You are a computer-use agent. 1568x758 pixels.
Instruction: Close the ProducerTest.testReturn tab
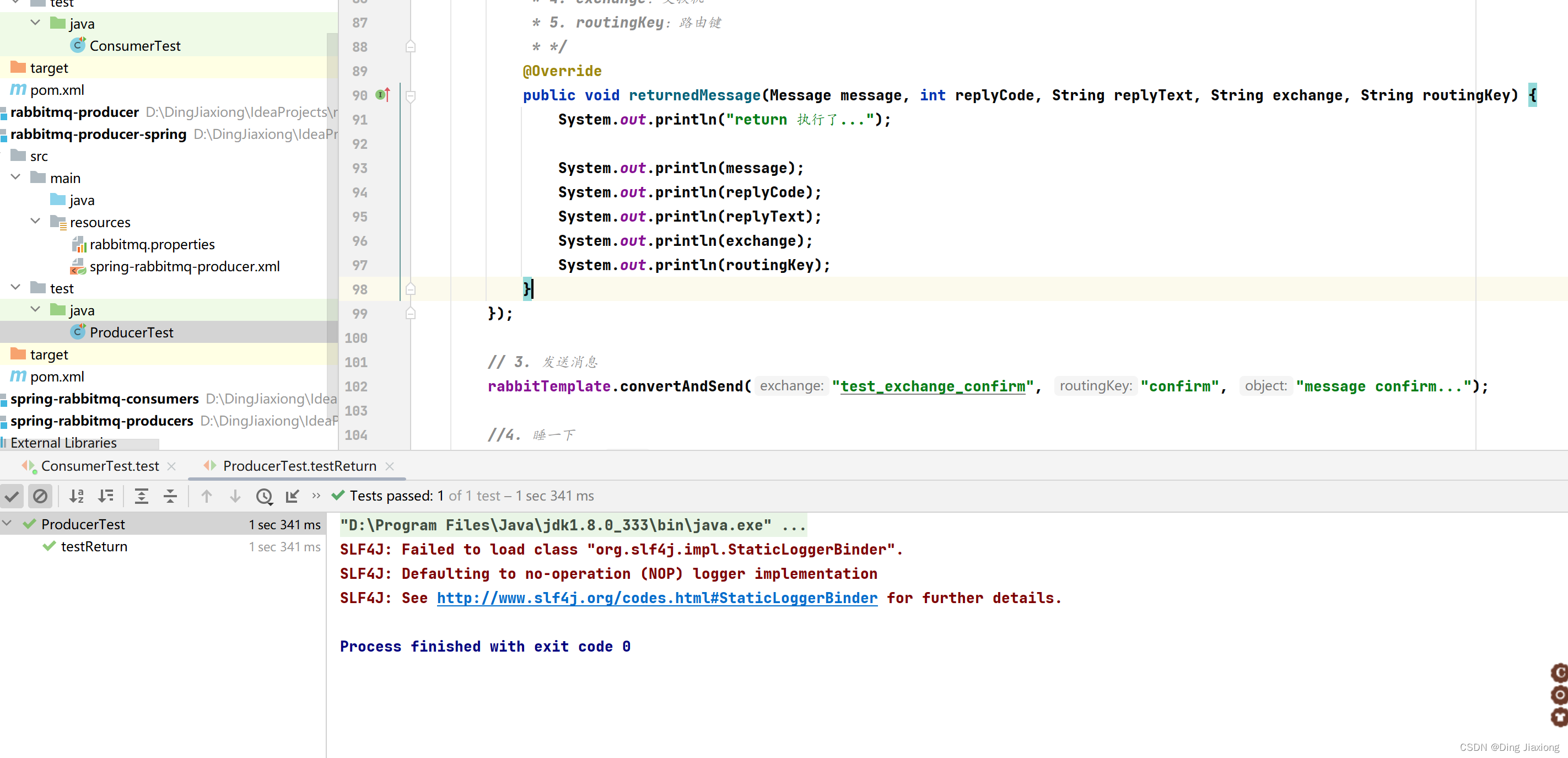[390, 466]
